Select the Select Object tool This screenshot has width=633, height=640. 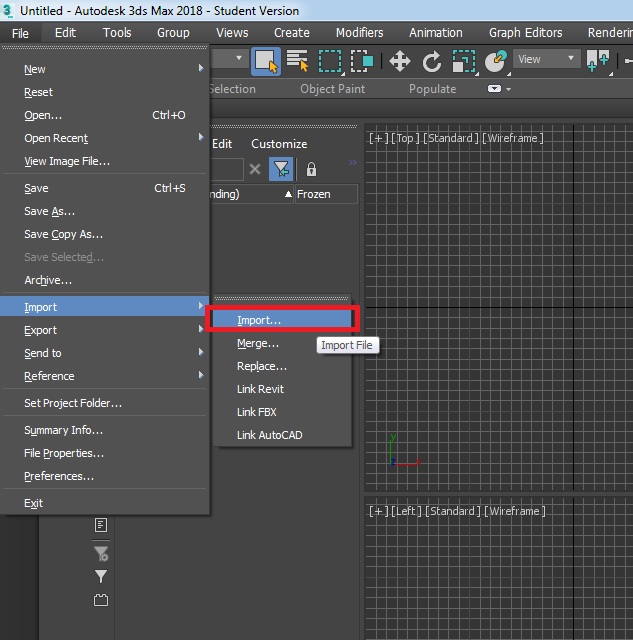tap(266, 61)
